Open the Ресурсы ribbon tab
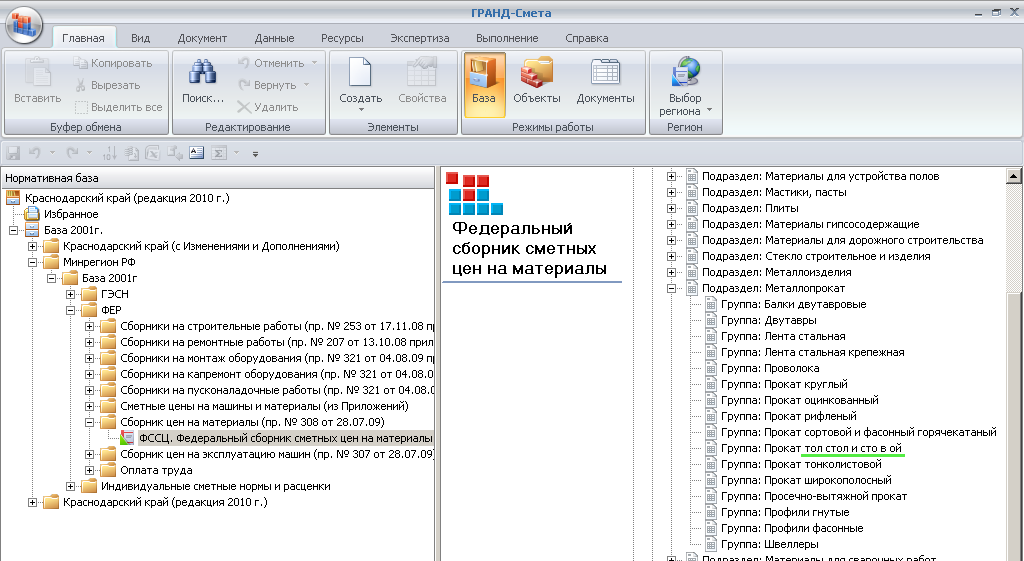 [342, 38]
